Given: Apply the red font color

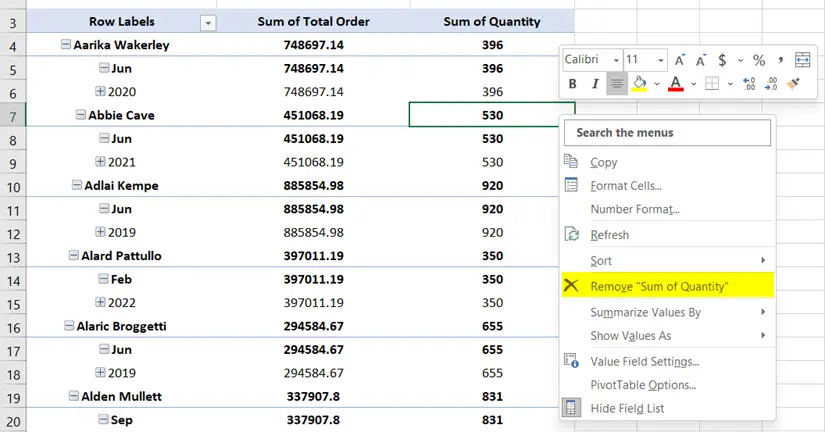Looking at the screenshot, I should coord(676,84).
